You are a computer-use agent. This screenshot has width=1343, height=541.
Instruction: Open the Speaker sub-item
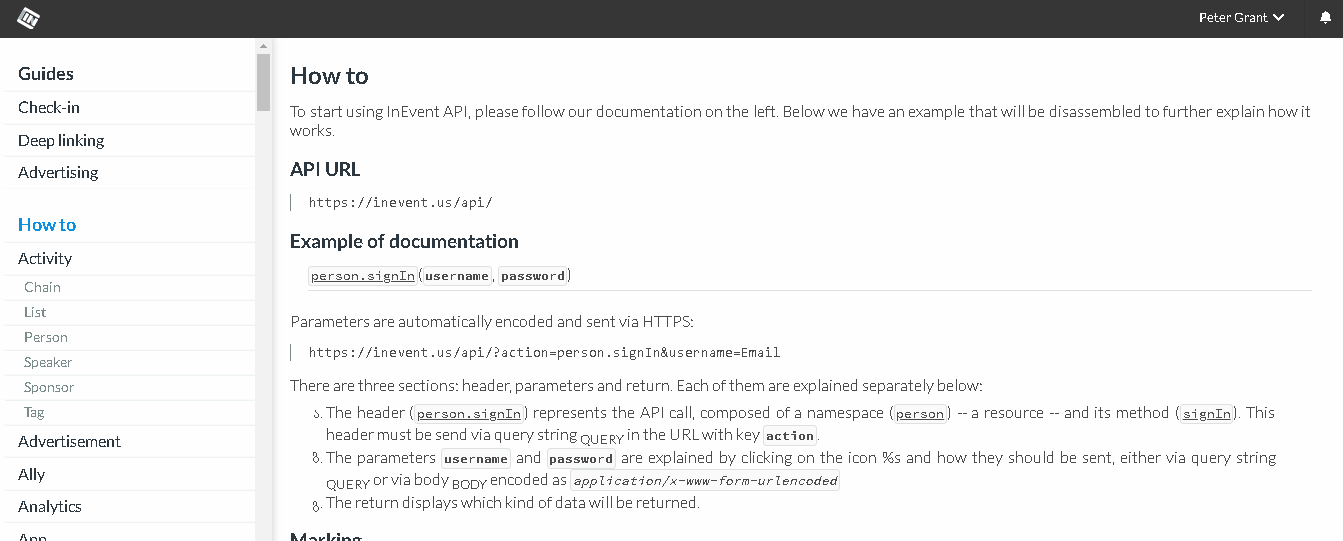pos(48,363)
